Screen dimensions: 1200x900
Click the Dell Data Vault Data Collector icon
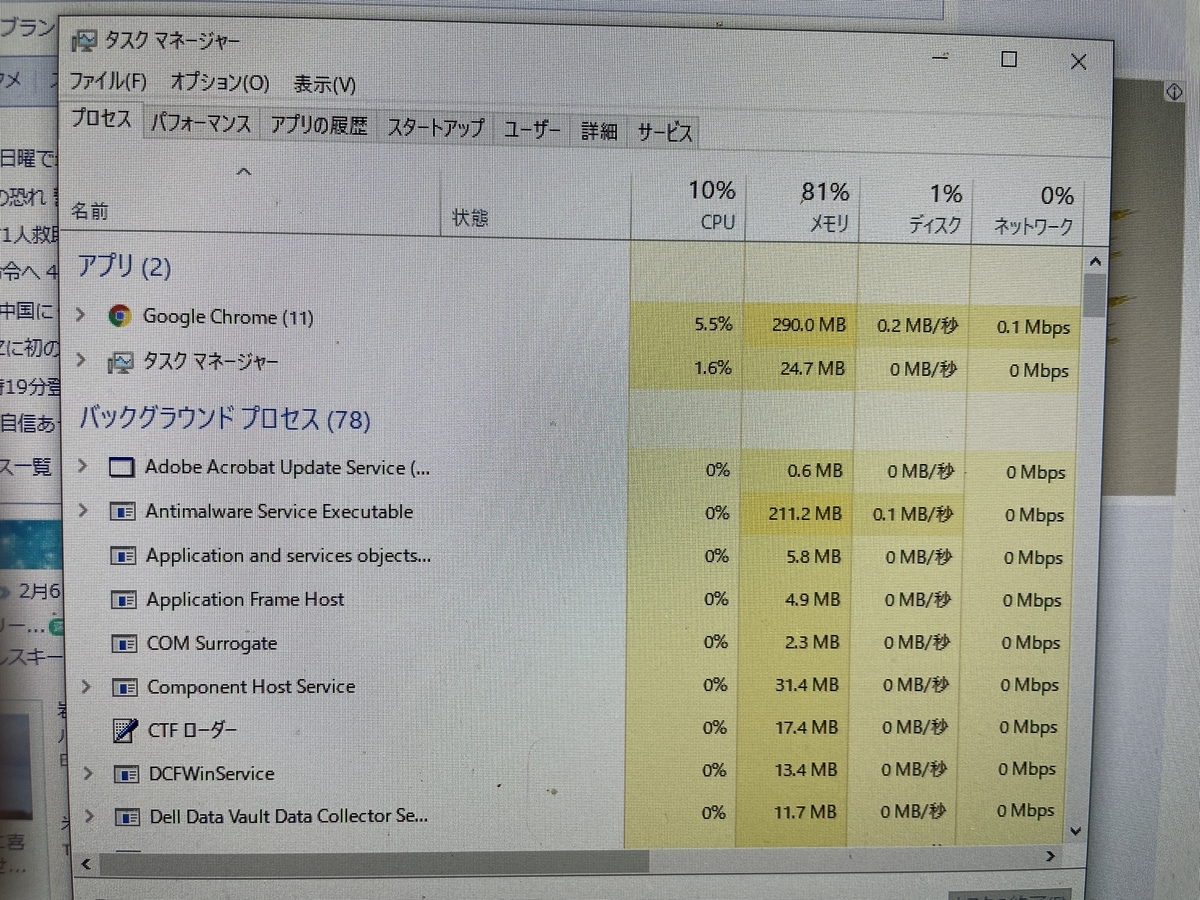click(x=127, y=817)
